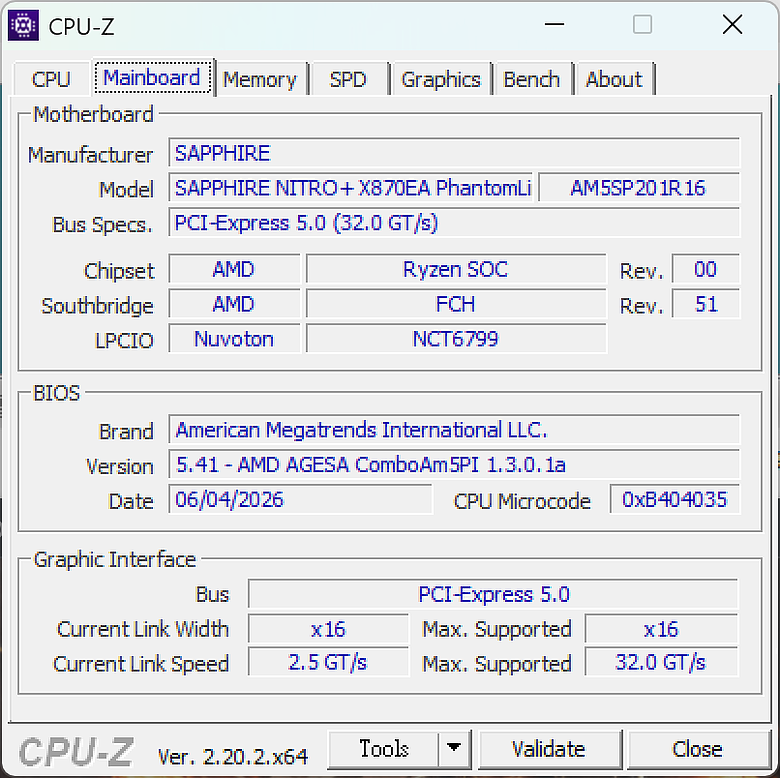
Task: Click the Ver. 2.20.2.x64 version text
Action: pyautogui.click(x=233, y=757)
